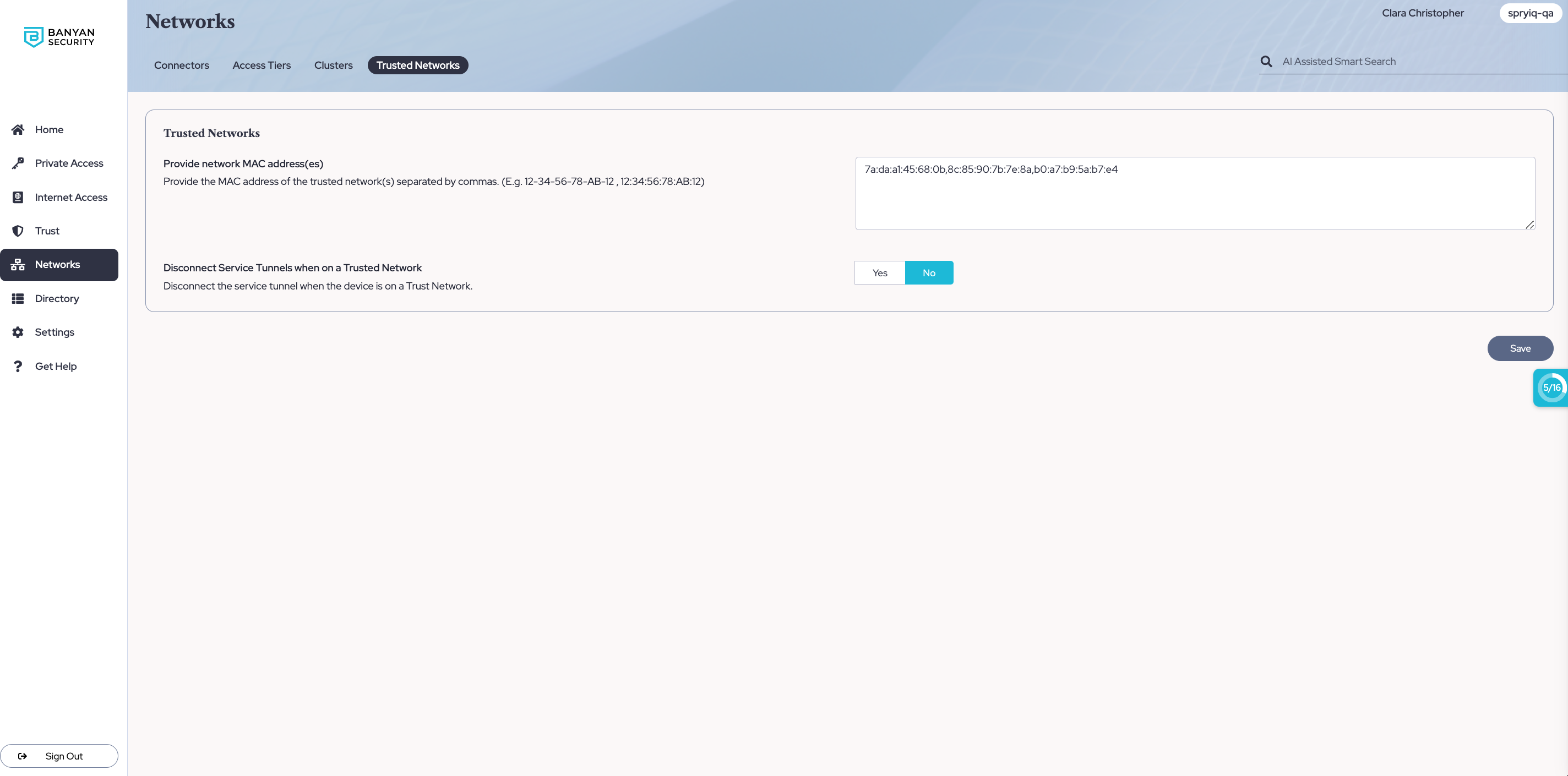Select Yes to disconnect service tunnels
Screen dimensions: 1568x776
click(x=880, y=272)
